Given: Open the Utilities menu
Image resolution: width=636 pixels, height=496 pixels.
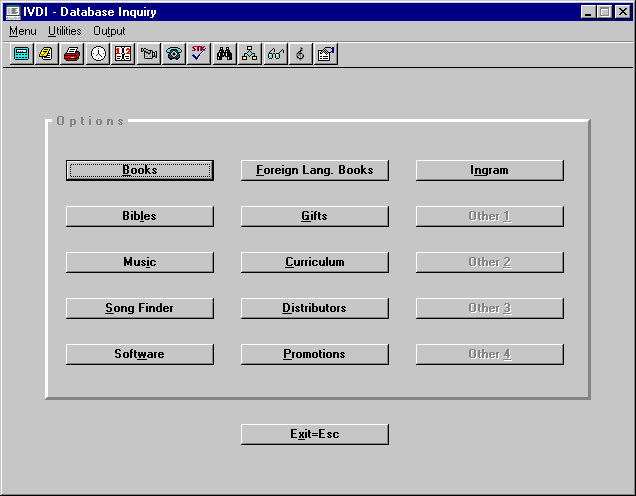Looking at the screenshot, I should coord(64,31).
